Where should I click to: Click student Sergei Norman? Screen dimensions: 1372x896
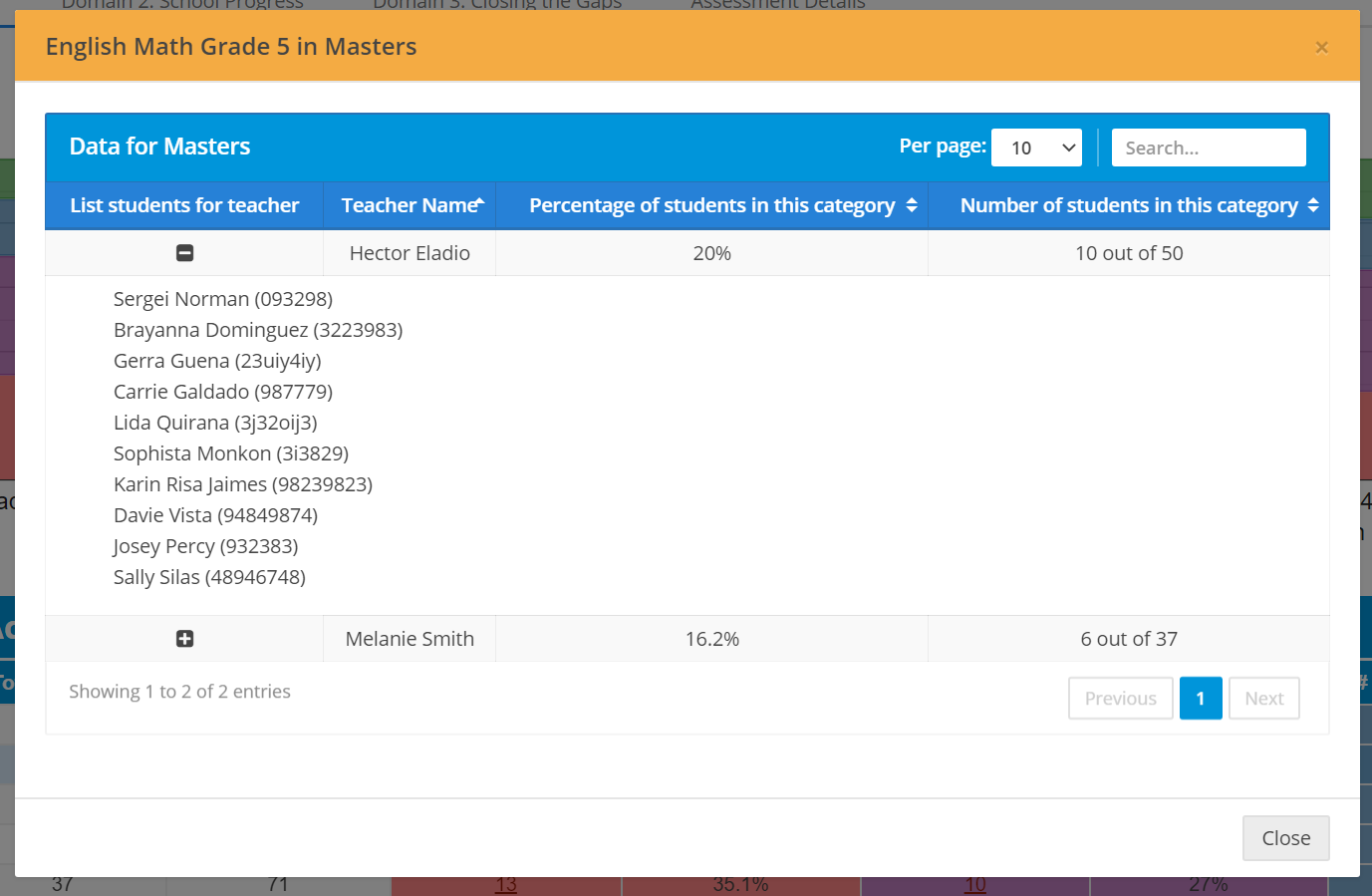tap(222, 299)
